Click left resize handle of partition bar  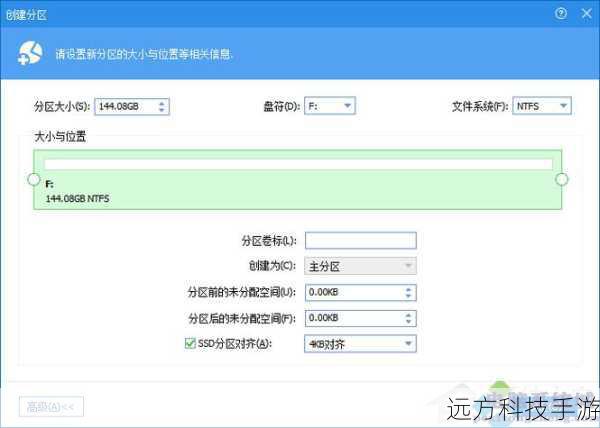34,179
